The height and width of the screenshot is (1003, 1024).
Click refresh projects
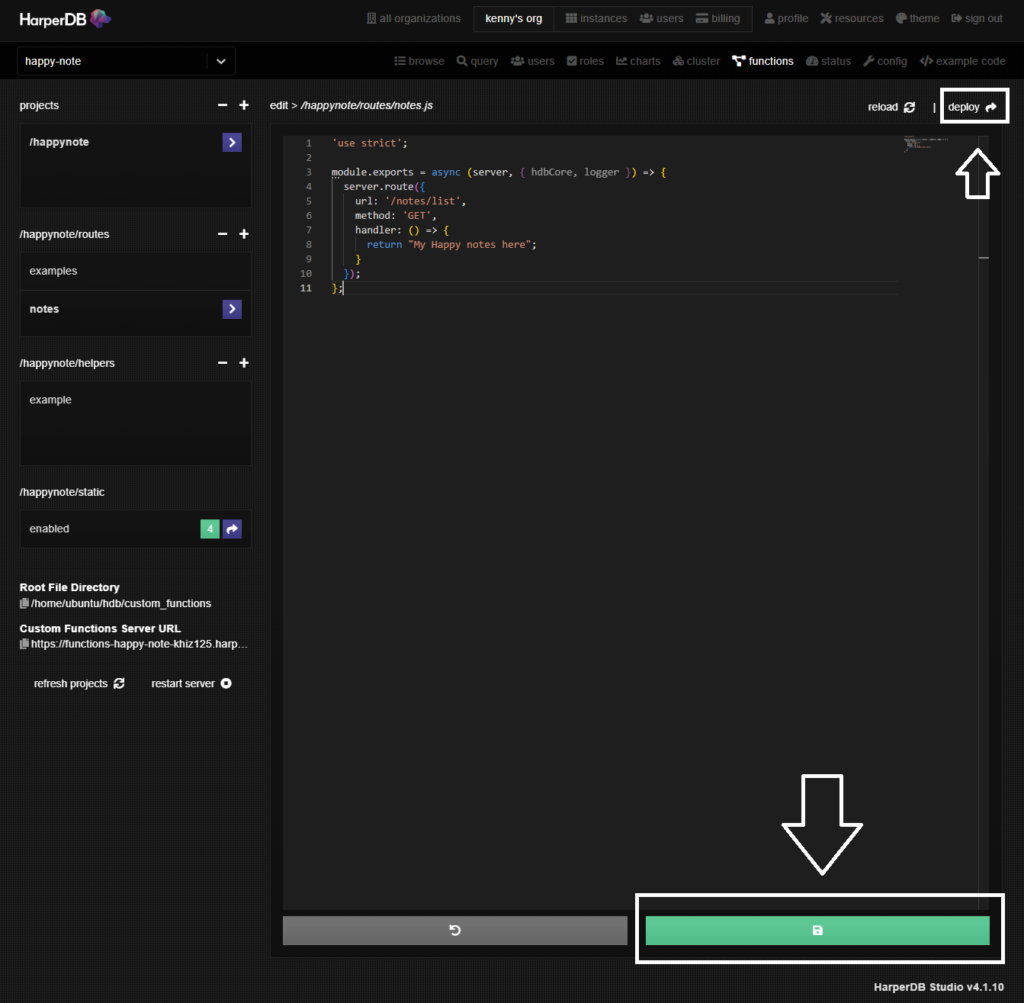79,683
